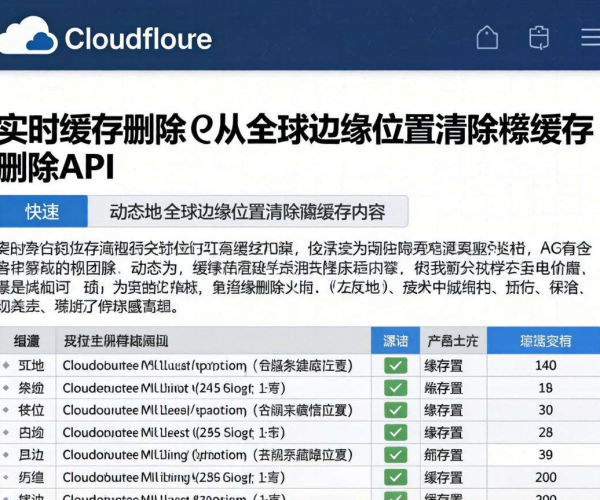
Task: Click diamond bullet of the 39 row
Action: tap(6, 455)
